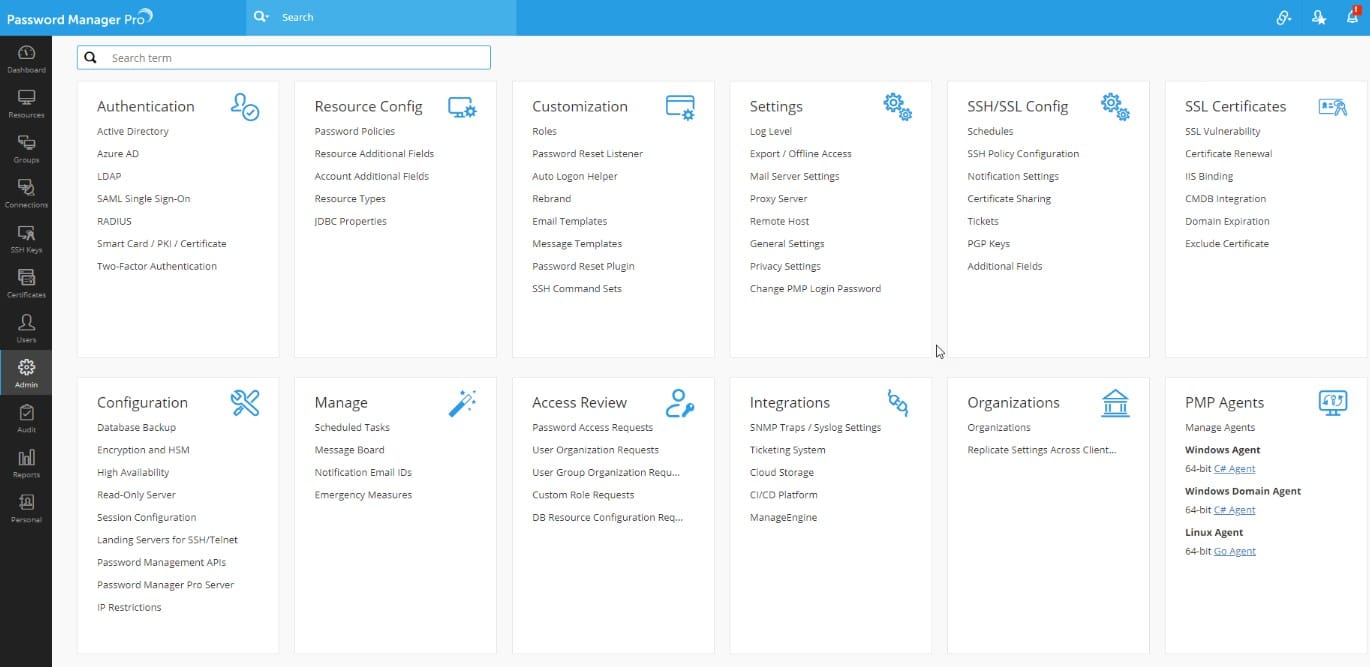Open Mail Server Settings
The height and width of the screenshot is (667, 1370).
coord(795,177)
